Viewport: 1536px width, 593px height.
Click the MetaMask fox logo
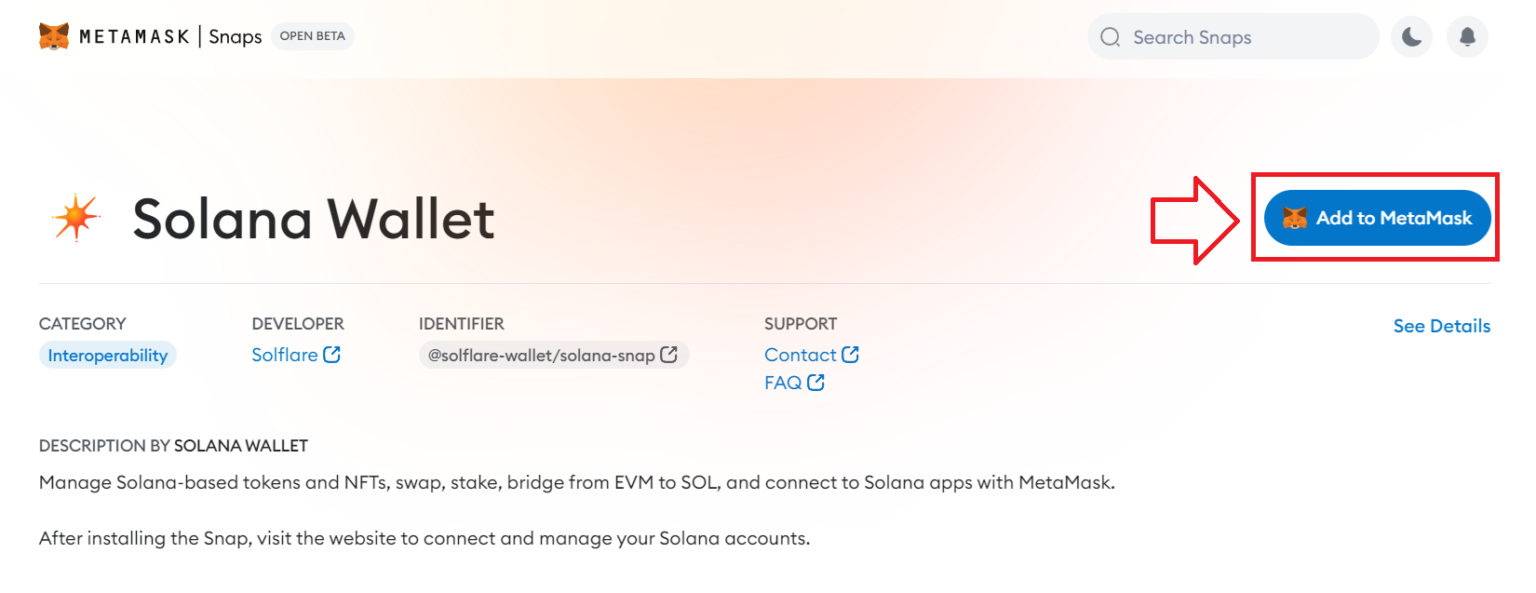tap(55, 36)
